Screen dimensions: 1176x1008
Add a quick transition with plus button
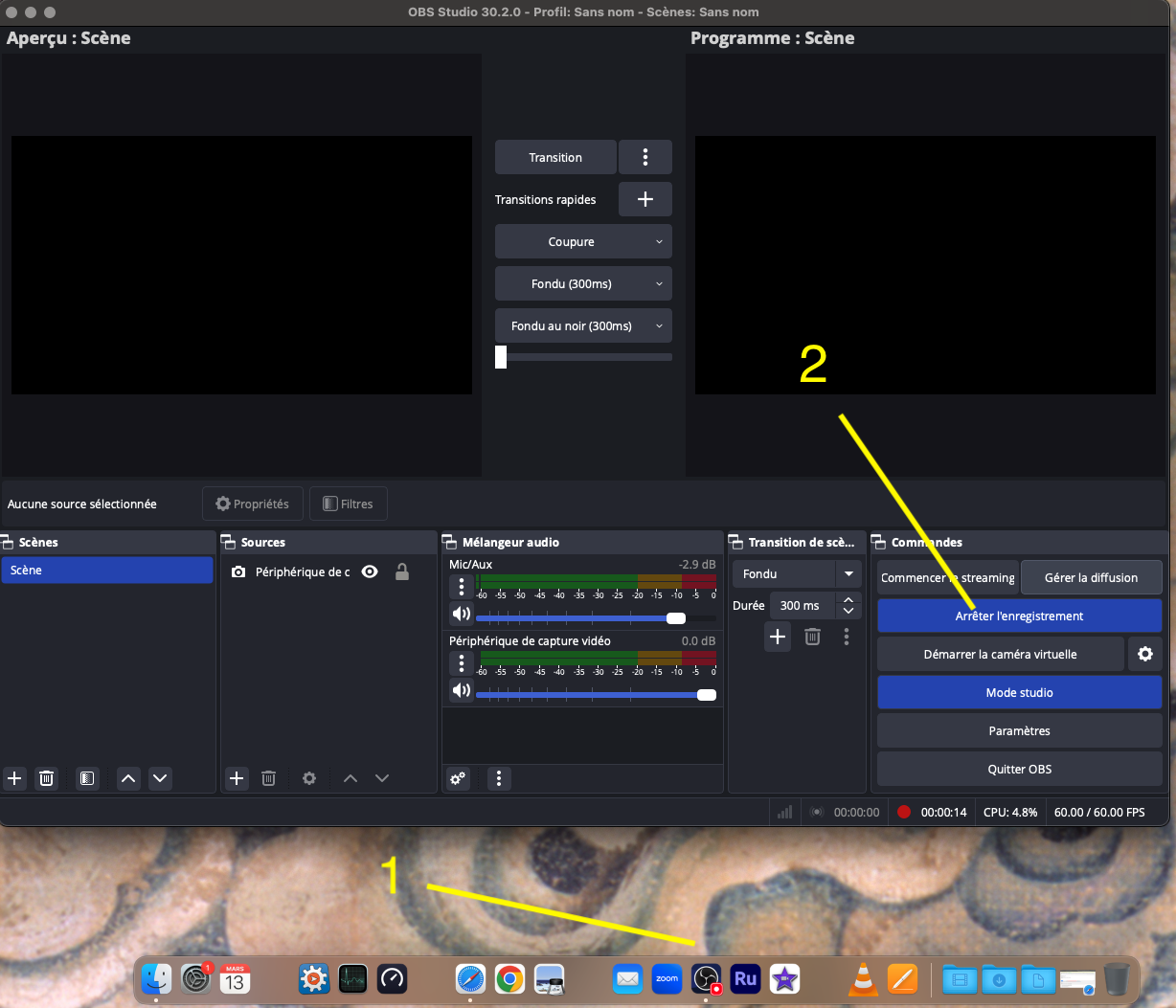coord(645,199)
